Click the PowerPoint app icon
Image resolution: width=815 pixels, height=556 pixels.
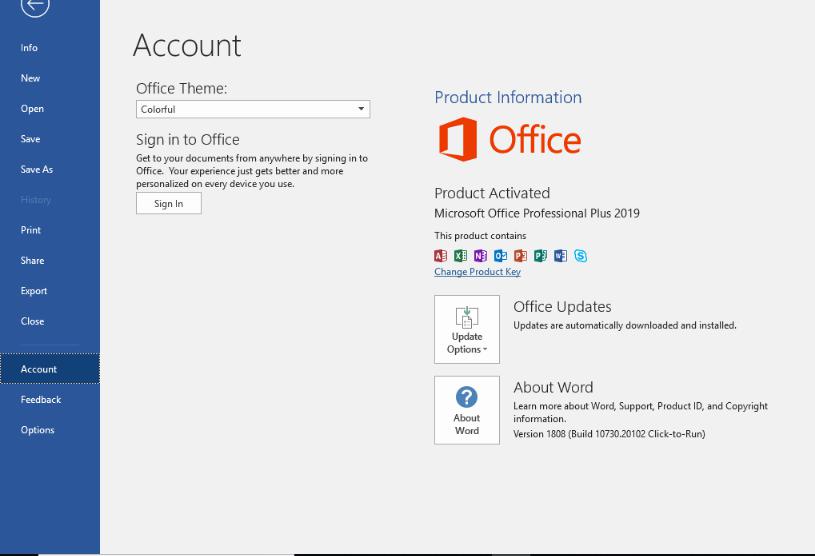(x=520, y=256)
